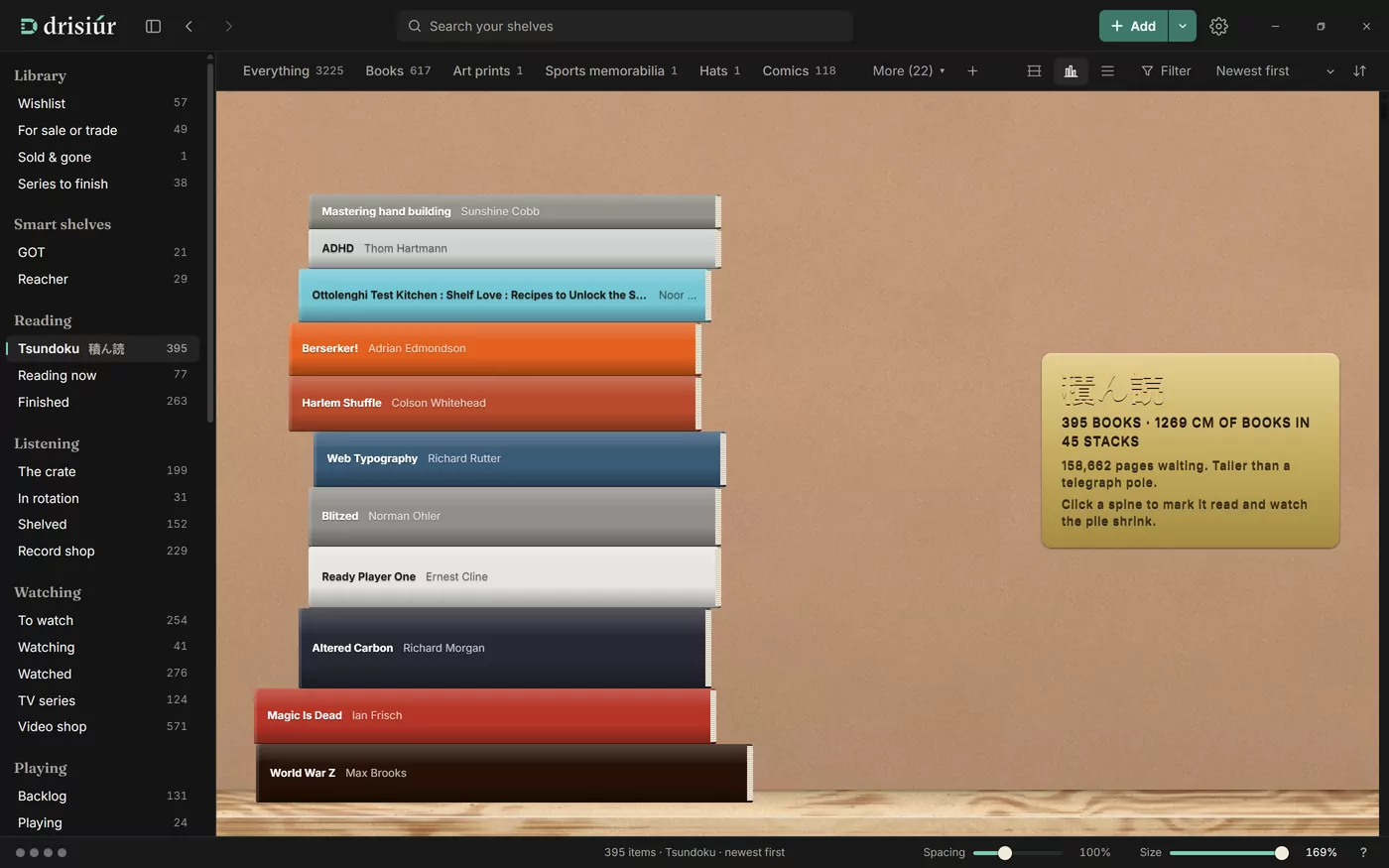The height and width of the screenshot is (868, 1389).
Task: Open the Everything tab
Action: coord(293,71)
